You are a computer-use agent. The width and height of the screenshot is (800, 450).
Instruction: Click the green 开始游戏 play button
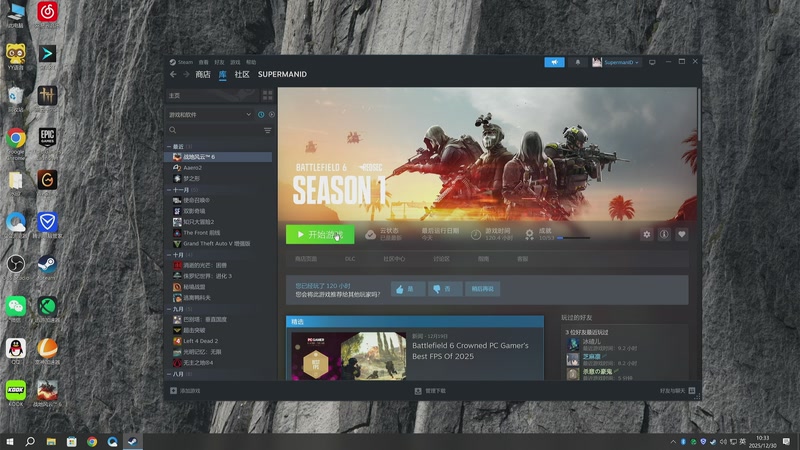320,235
